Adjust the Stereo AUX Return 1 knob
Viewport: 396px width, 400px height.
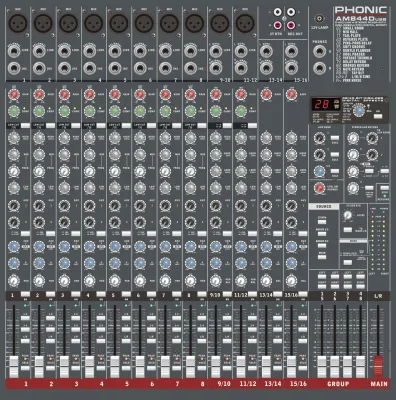tap(353, 137)
